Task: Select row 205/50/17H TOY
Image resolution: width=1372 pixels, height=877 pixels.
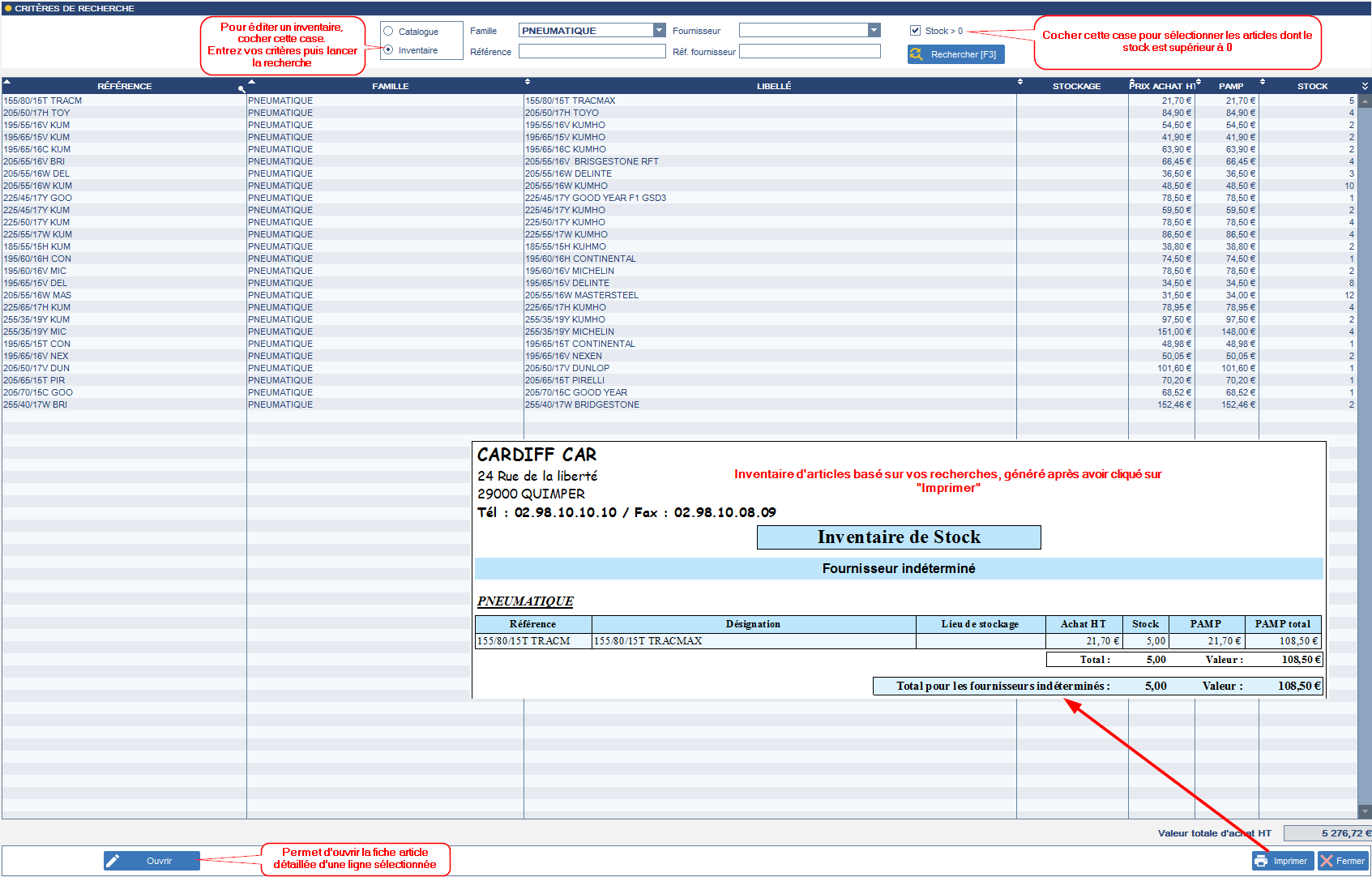Action: [x=679, y=113]
